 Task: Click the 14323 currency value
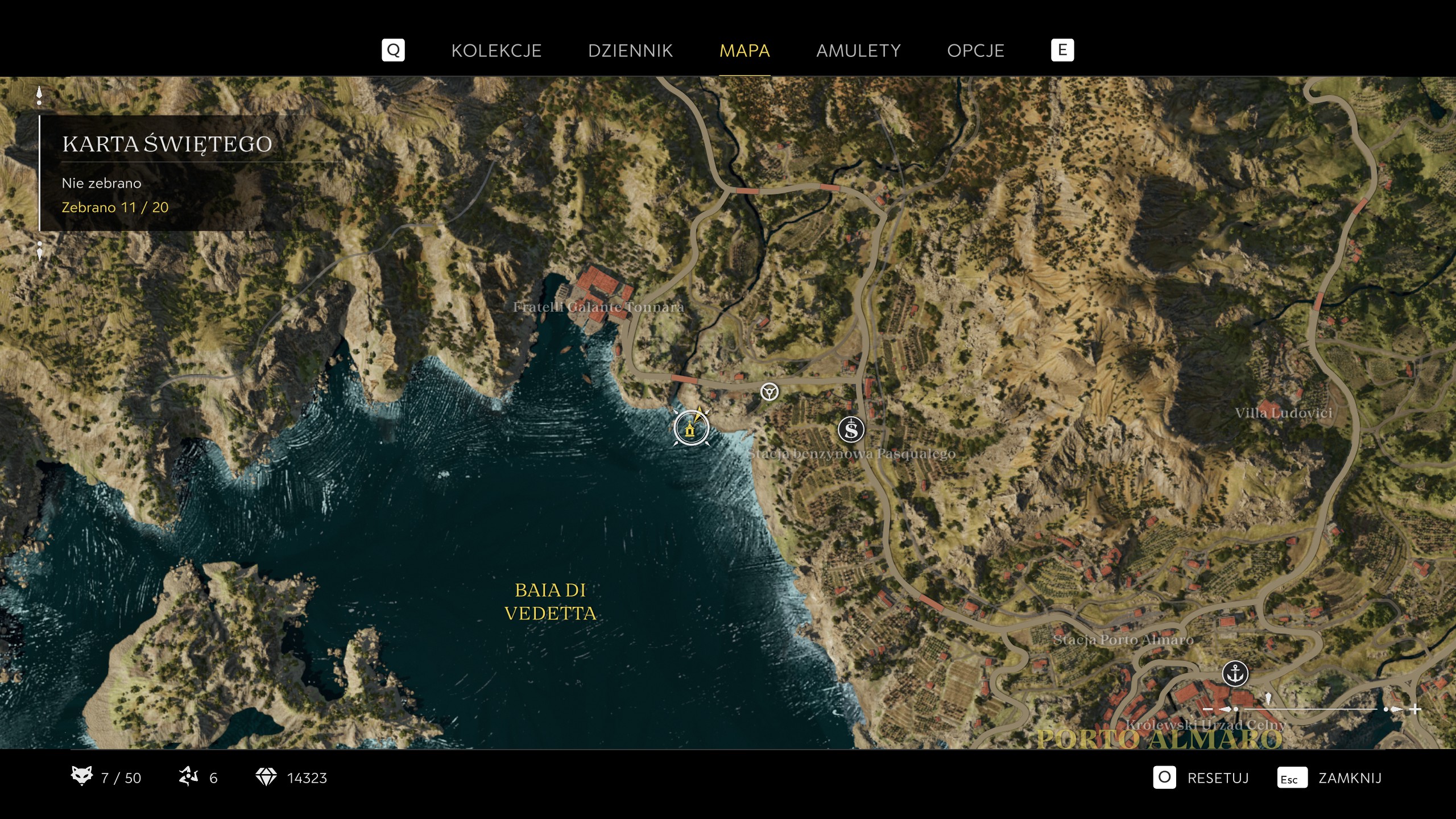pos(307,778)
